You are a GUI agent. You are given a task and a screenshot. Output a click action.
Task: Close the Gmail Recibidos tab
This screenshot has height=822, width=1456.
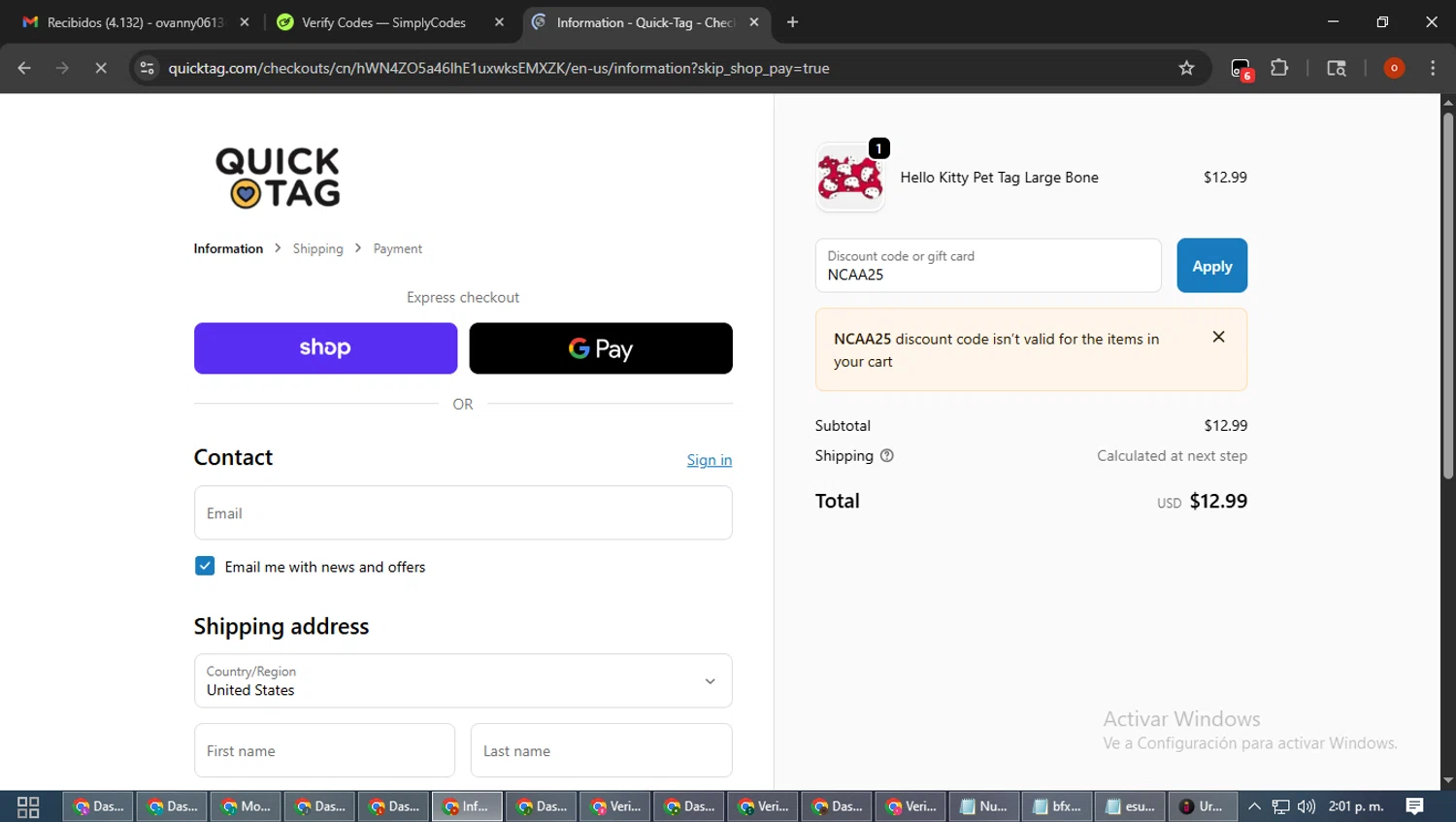pos(245,22)
